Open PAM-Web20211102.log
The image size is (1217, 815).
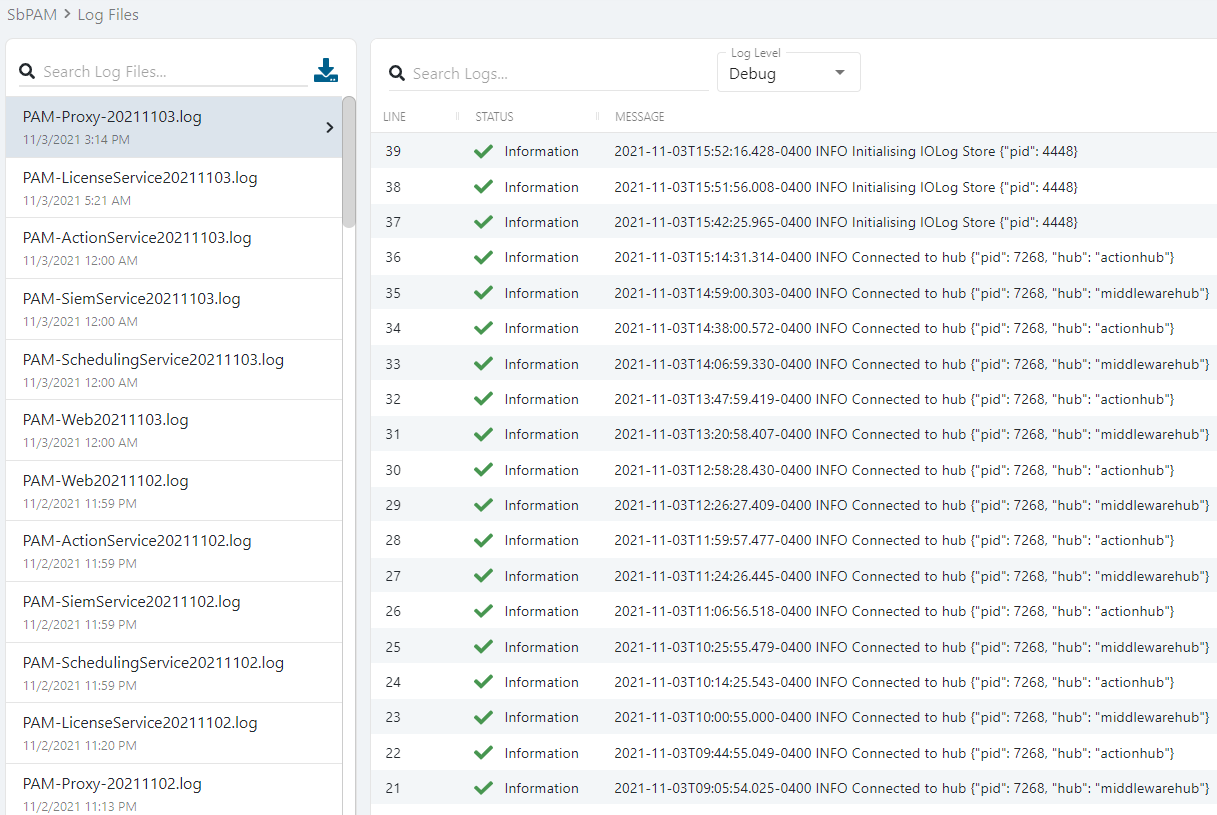point(174,491)
